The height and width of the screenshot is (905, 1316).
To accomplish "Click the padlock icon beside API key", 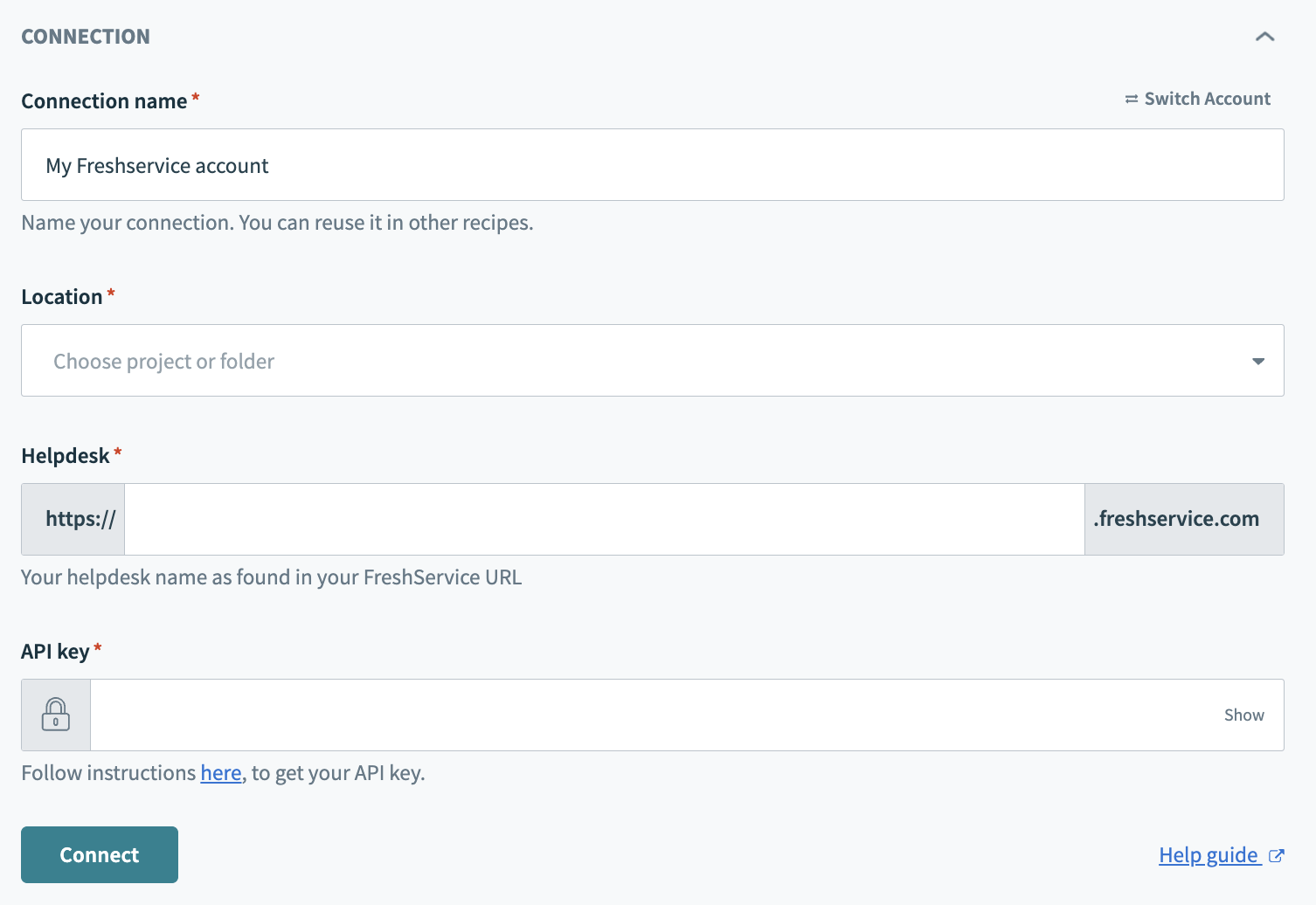I will click(56, 715).
